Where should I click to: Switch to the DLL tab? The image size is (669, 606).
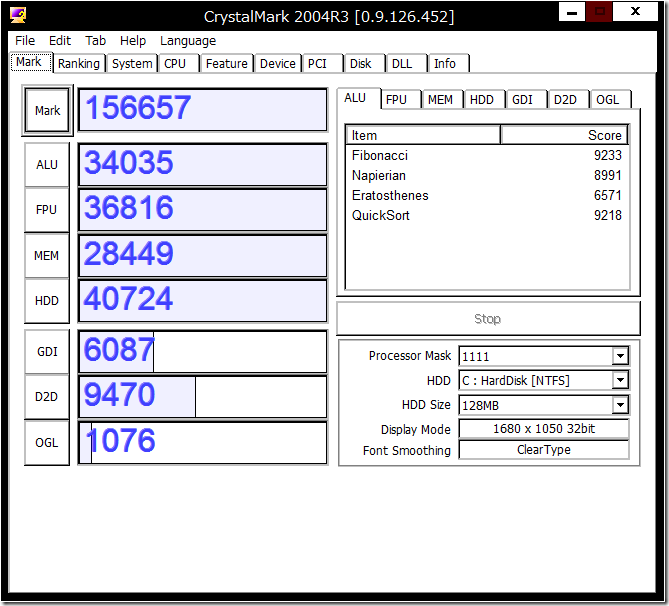coord(406,64)
